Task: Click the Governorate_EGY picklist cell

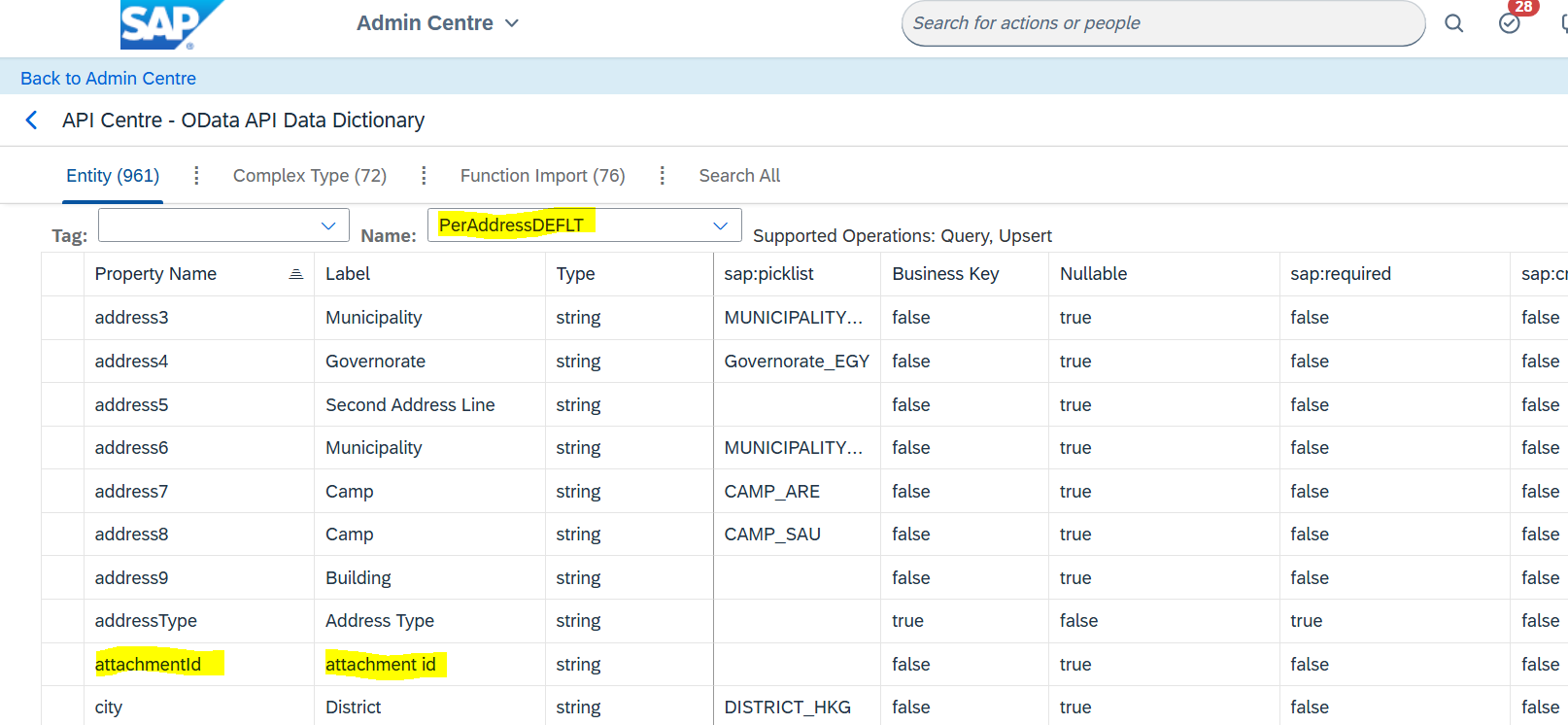Action: coord(797,362)
